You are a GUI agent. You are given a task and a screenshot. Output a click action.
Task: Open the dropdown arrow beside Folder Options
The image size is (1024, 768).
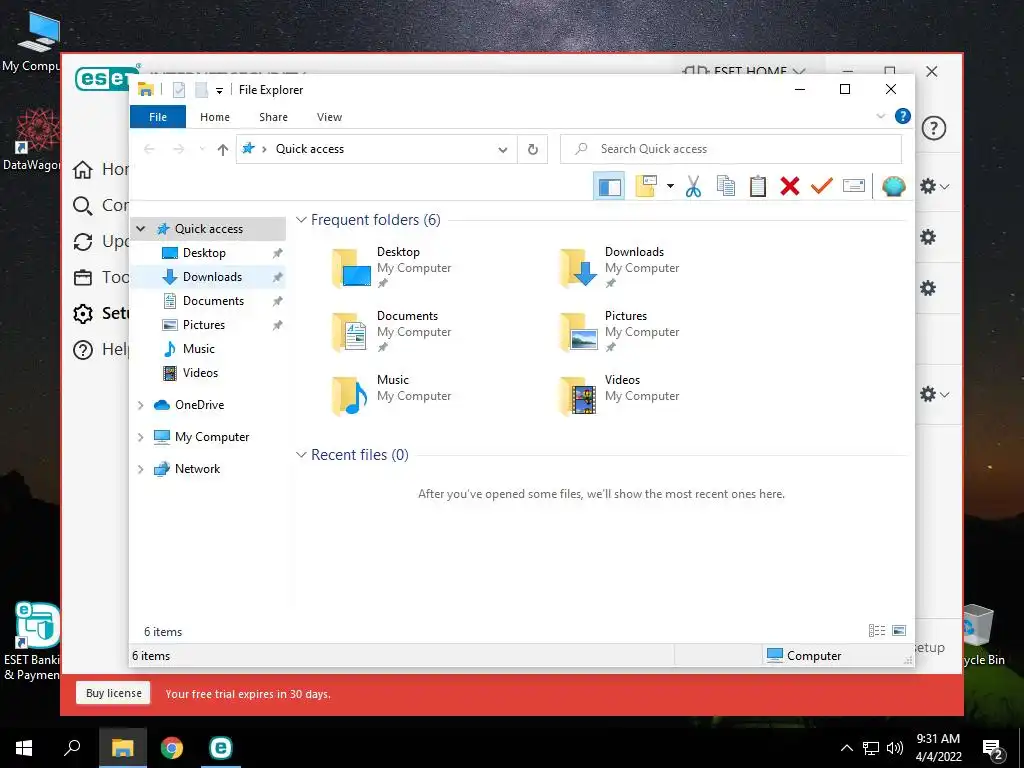pyautogui.click(x=670, y=186)
